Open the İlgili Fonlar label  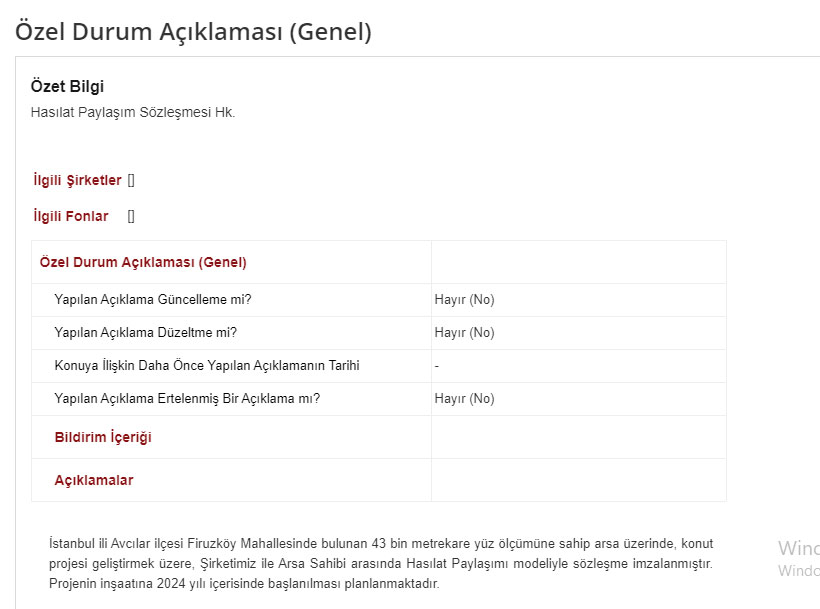tap(71, 216)
